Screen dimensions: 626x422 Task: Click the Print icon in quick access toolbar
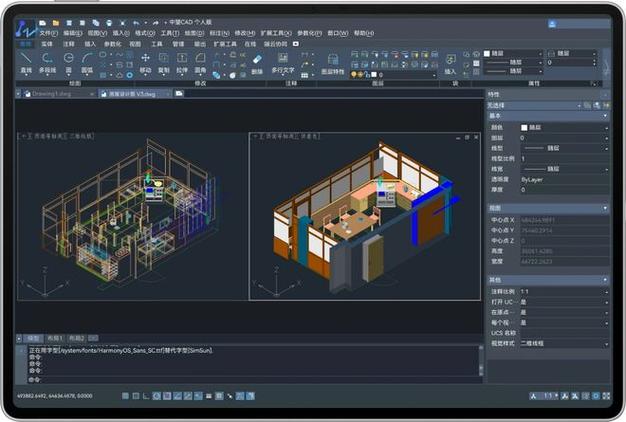109,23
